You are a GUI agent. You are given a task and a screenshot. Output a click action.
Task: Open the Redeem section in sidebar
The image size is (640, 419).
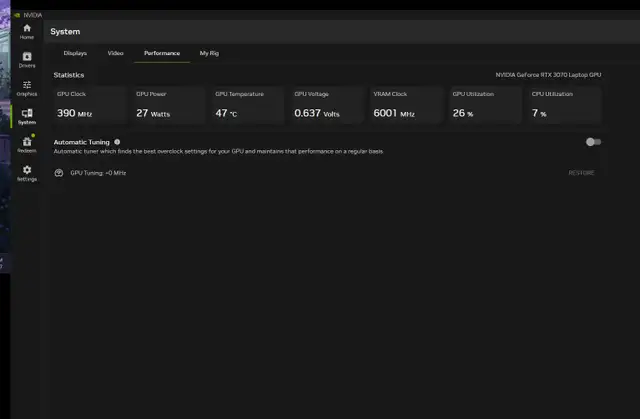(x=27, y=145)
